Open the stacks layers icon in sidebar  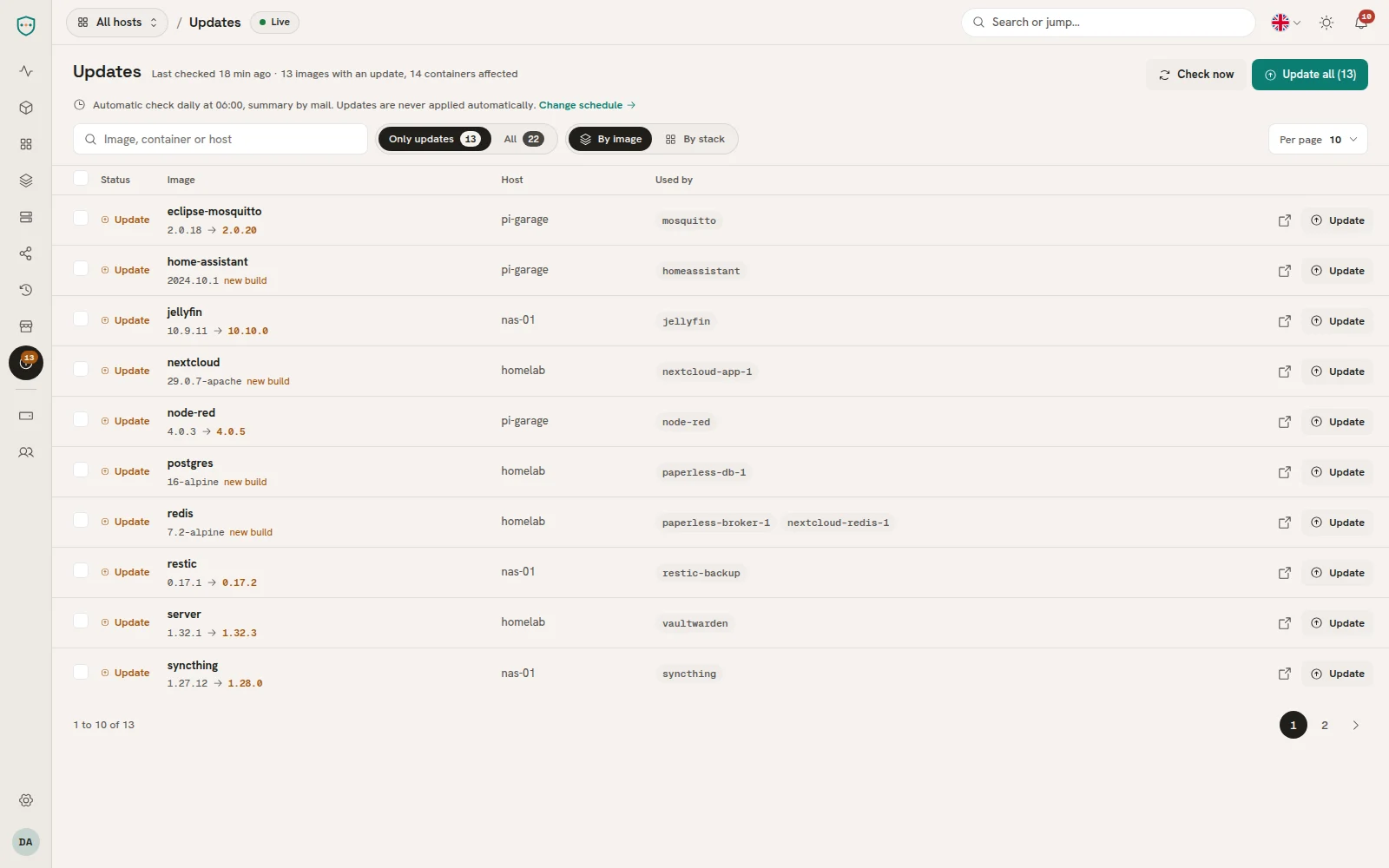pyautogui.click(x=26, y=181)
